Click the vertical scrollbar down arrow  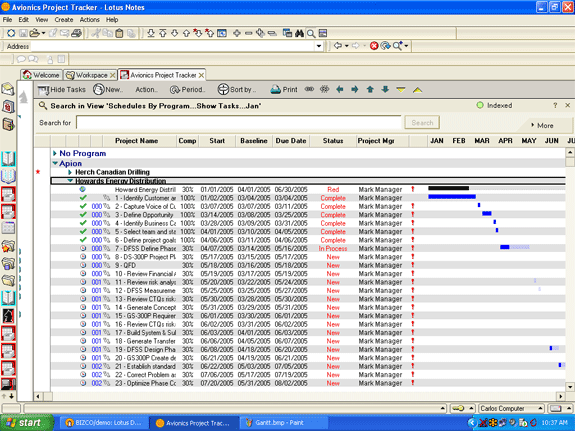point(569,387)
